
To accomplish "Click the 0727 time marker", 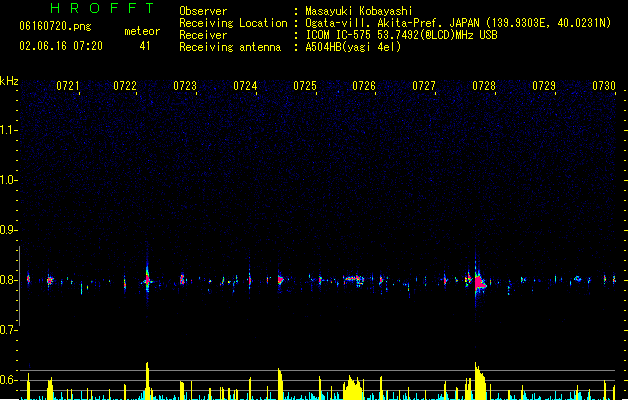I will [424, 85].
